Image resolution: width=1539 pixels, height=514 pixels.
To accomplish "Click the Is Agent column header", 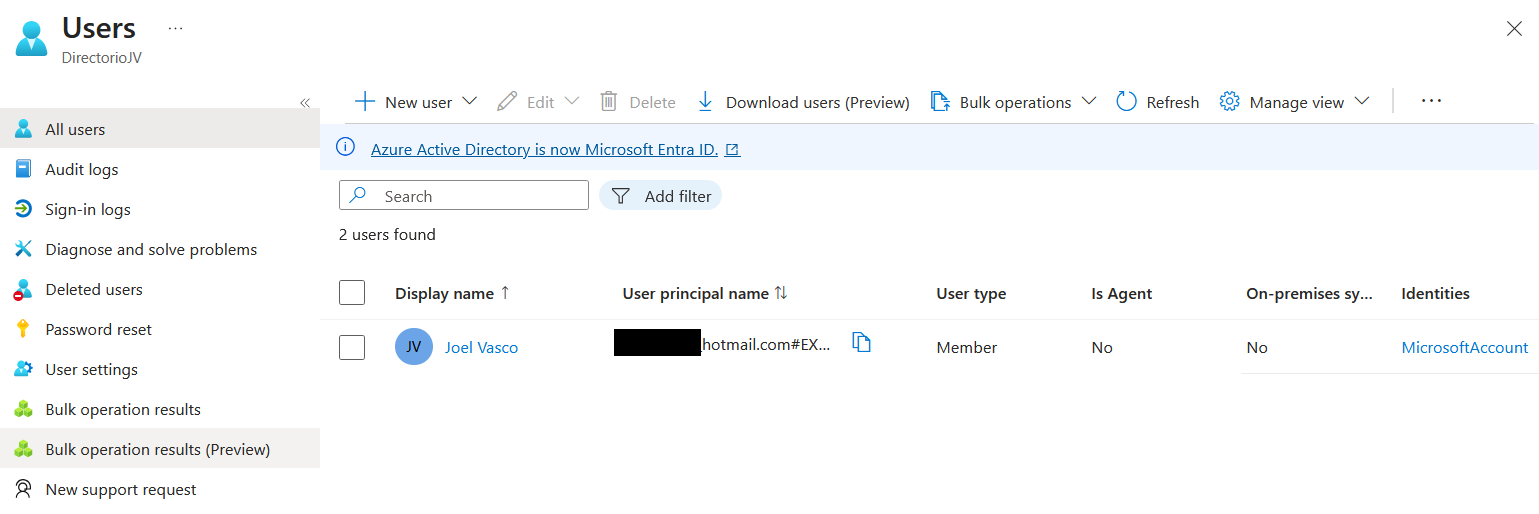I will pos(1122,293).
